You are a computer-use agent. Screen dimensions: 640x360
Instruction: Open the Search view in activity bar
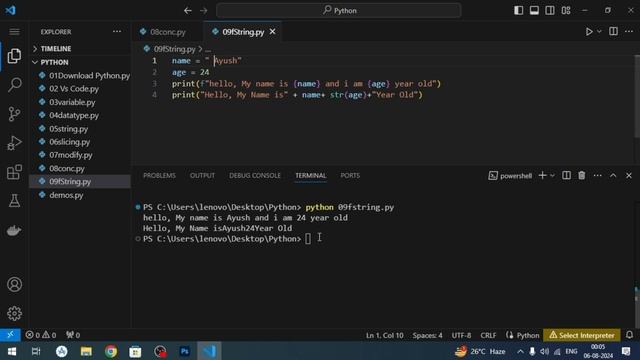coord(14,85)
